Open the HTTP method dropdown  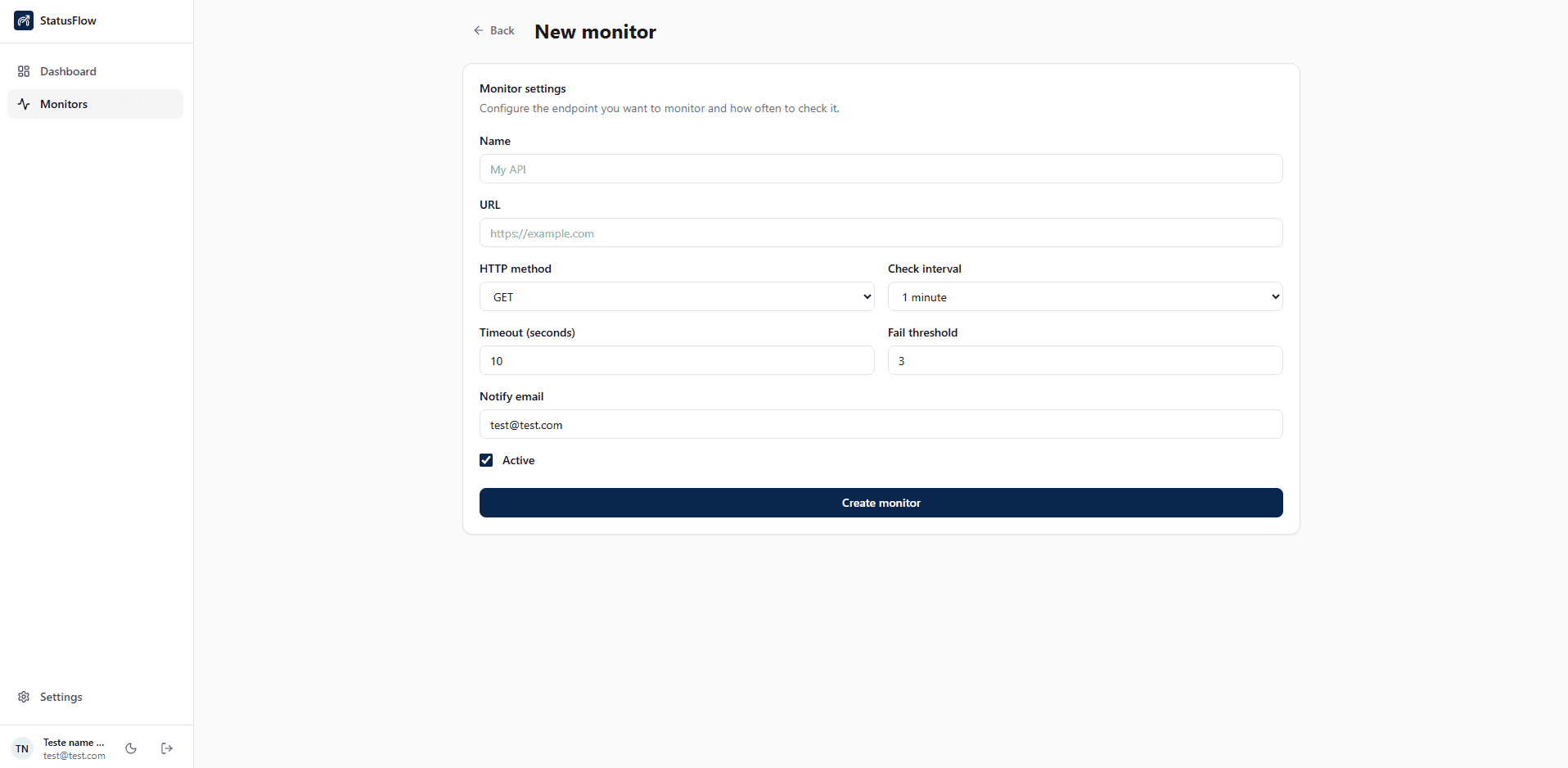click(x=677, y=296)
